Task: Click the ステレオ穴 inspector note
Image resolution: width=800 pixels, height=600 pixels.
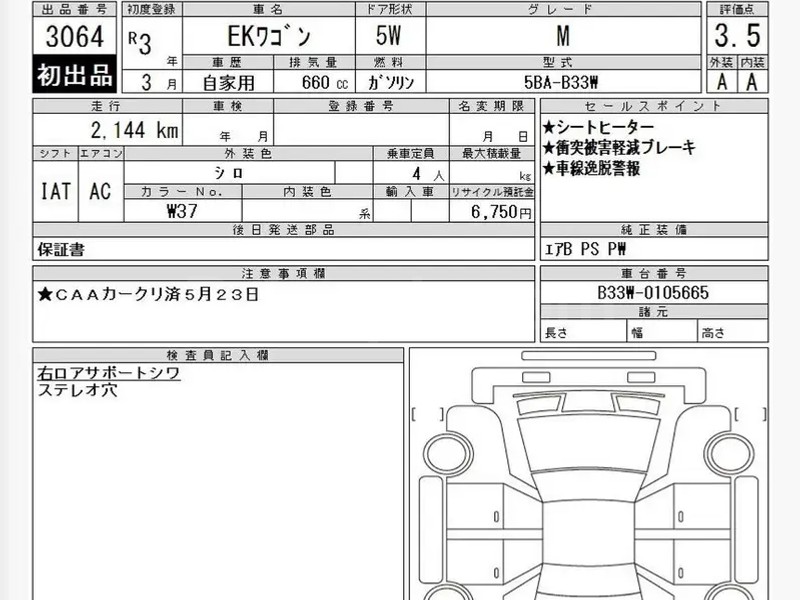Action: (77, 390)
